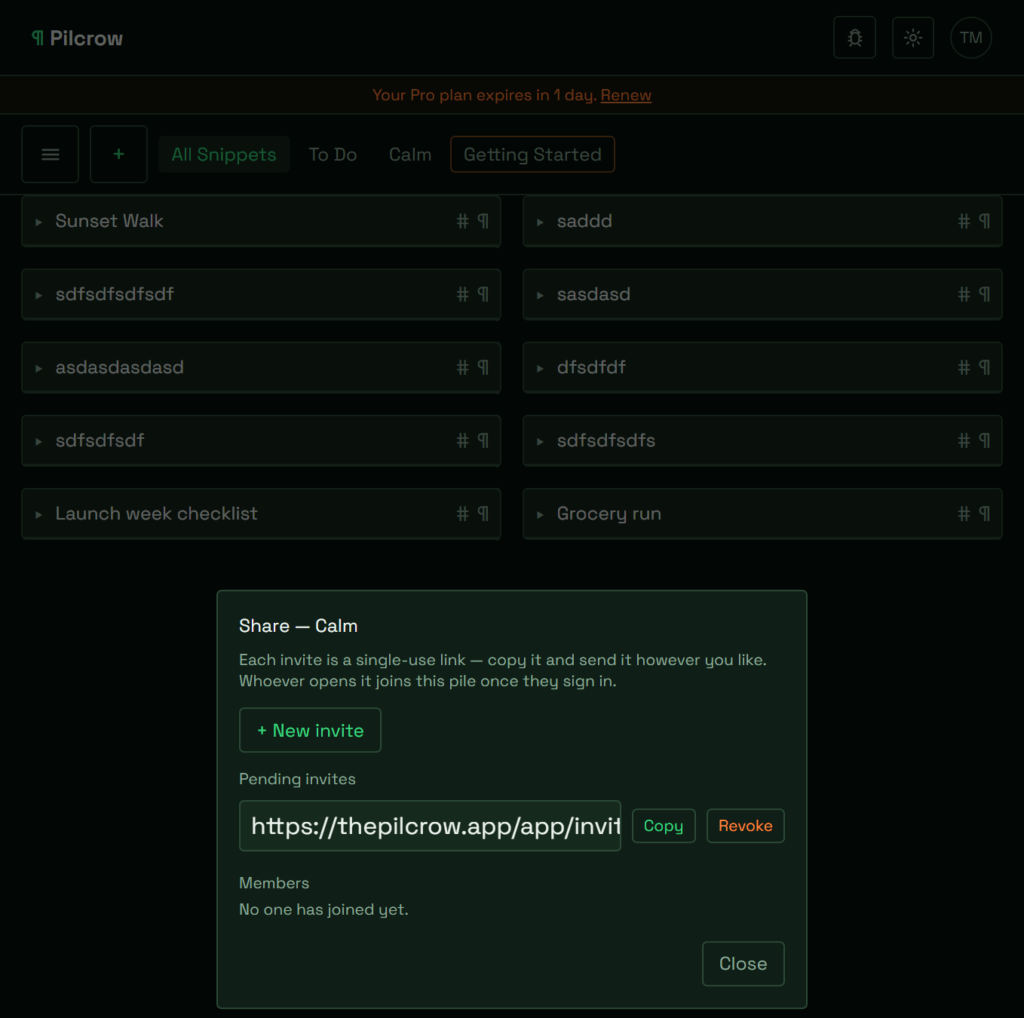Click hash icon on Sunset Walk
The image size is (1024, 1018).
pyautogui.click(x=462, y=221)
